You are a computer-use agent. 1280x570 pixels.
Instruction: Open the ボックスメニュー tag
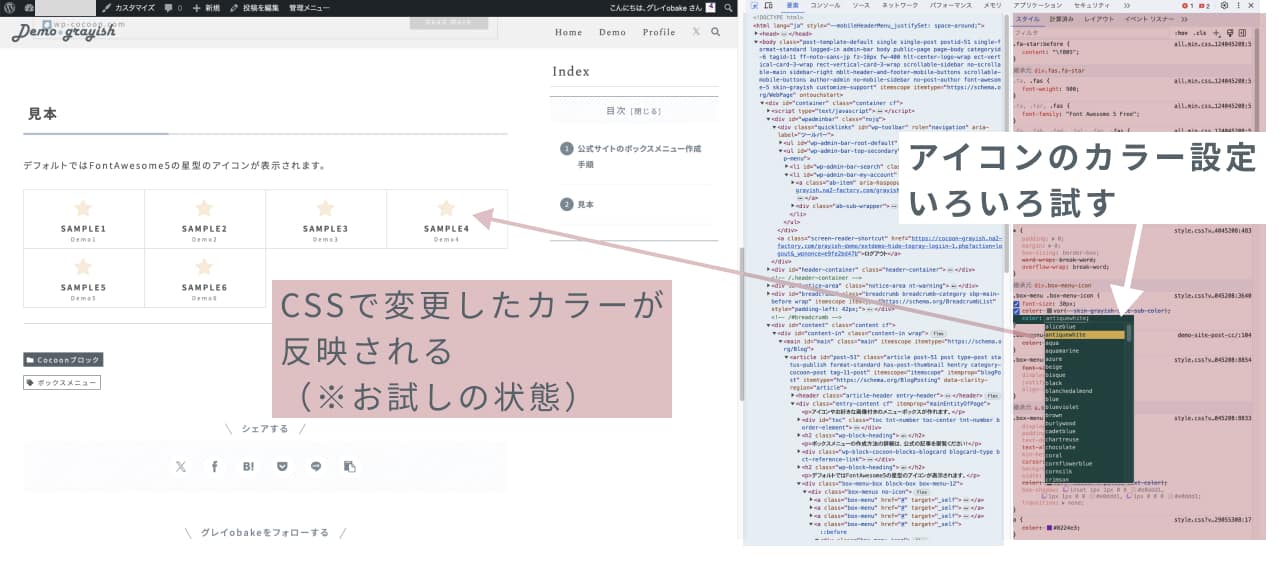coord(62,383)
